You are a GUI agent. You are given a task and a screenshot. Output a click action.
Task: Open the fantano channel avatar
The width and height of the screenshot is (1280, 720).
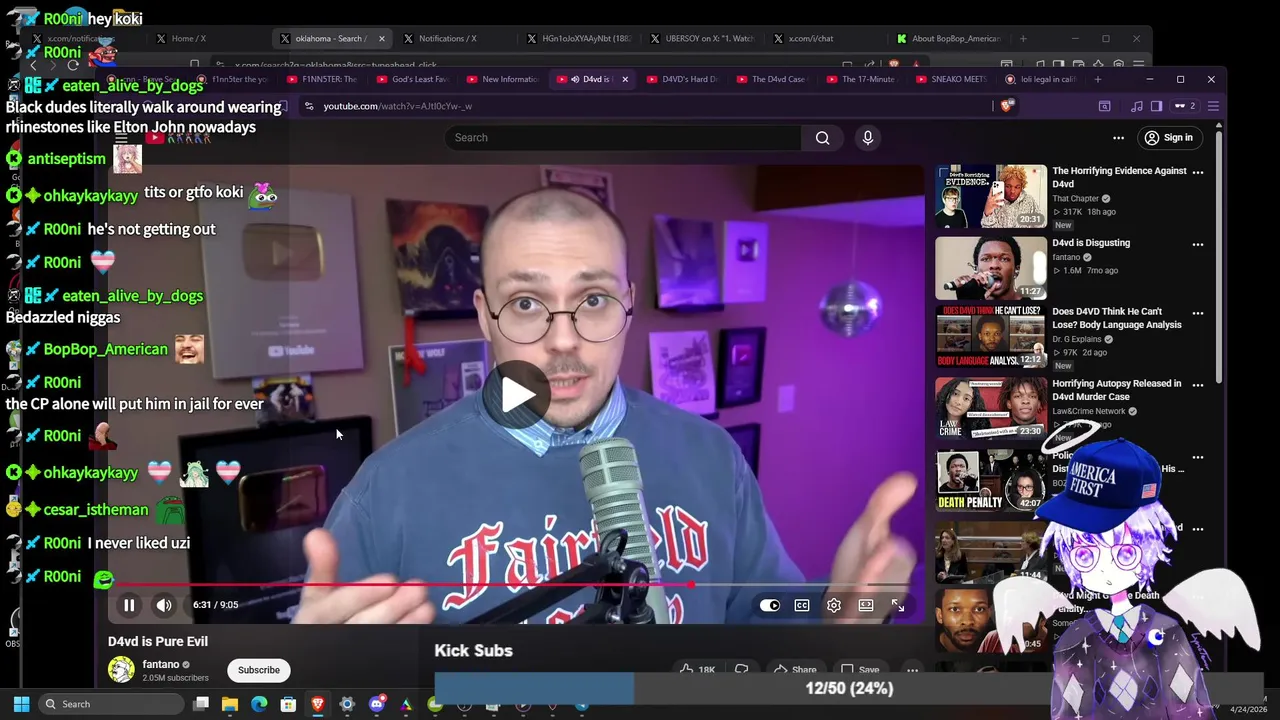point(121,670)
